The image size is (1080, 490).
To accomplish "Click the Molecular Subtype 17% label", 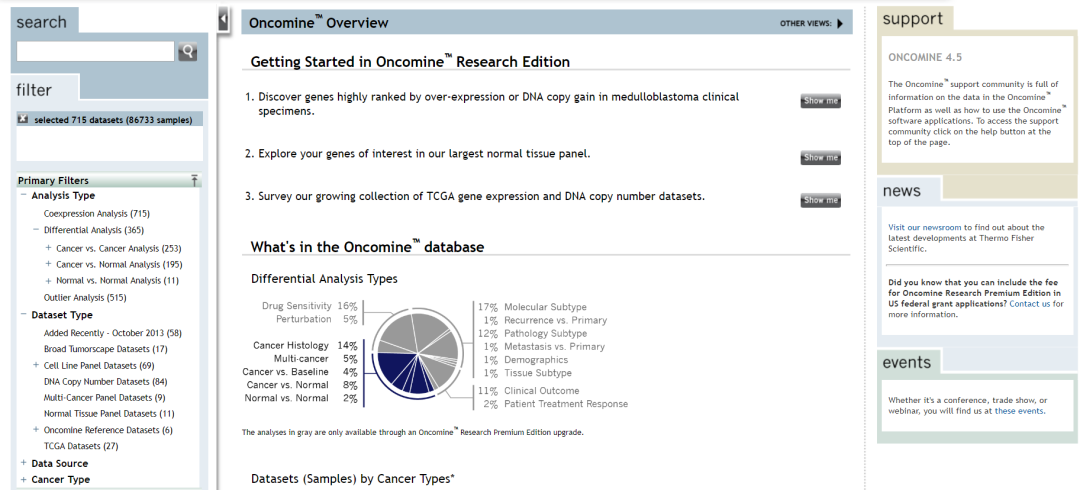I will click(532, 307).
